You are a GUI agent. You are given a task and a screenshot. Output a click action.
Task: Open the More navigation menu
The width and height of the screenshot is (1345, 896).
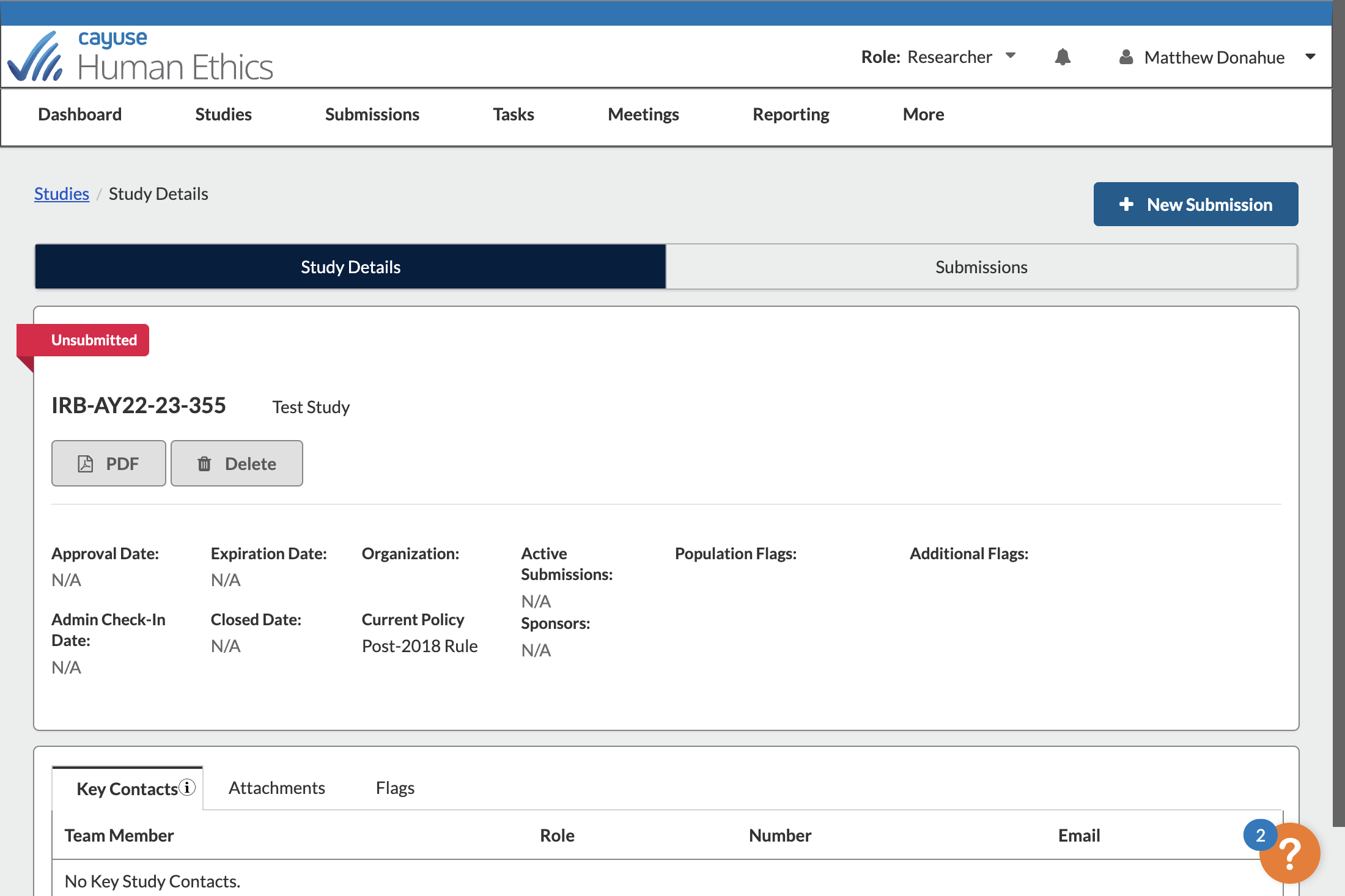click(923, 114)
